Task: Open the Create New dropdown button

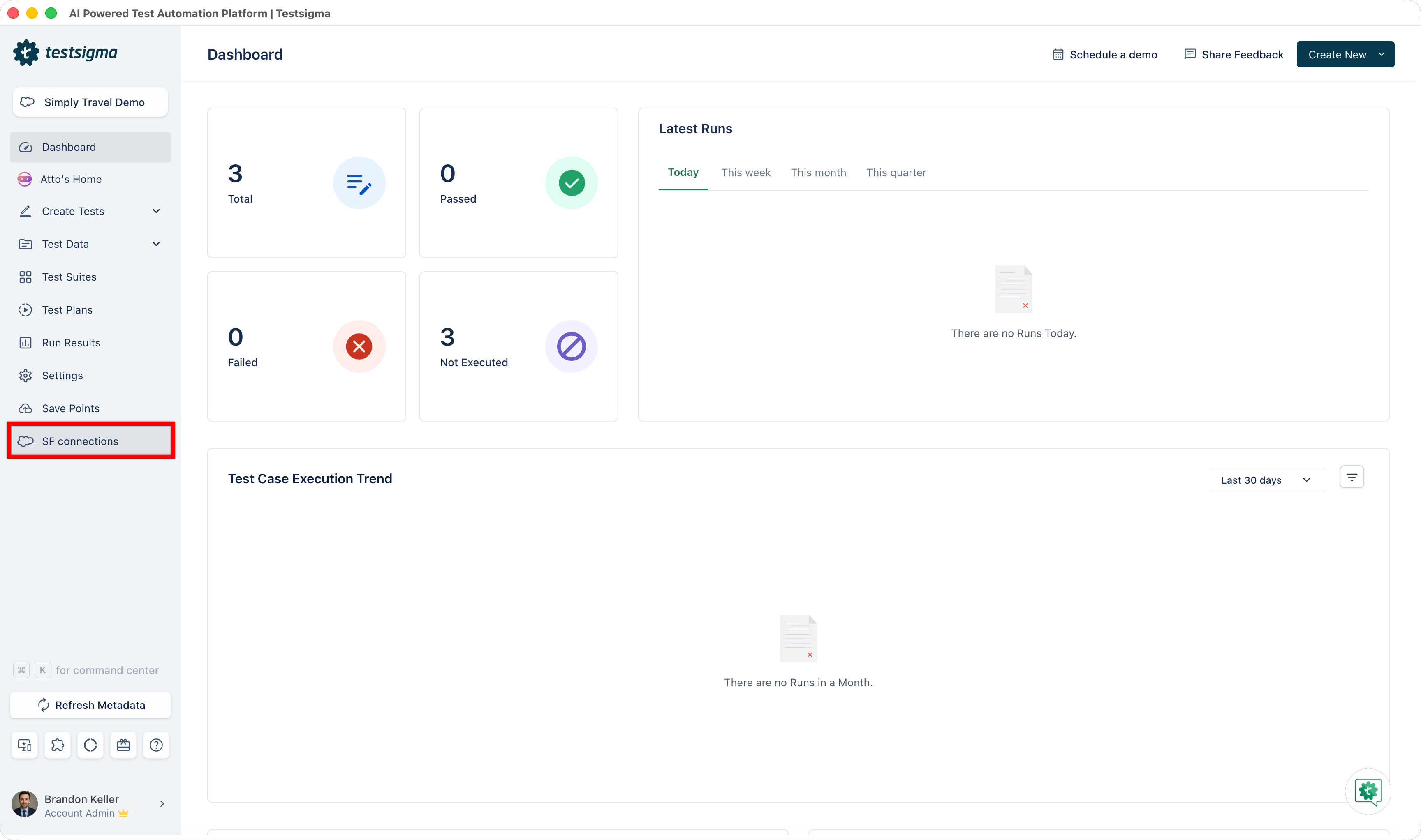Action: coord(1345,54)
